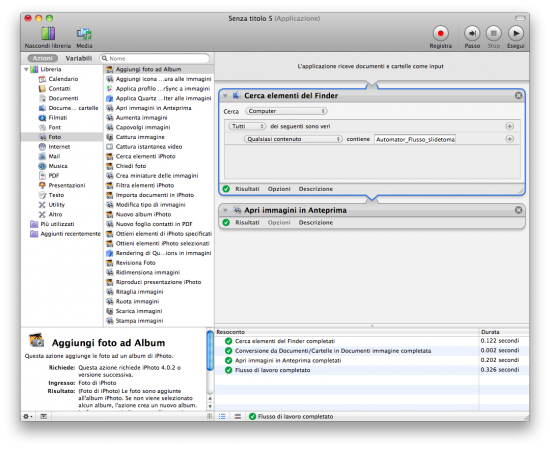Select the Cattura immagine action icon
The width and height of the screenshot is (550, 449).
[110, 137]
